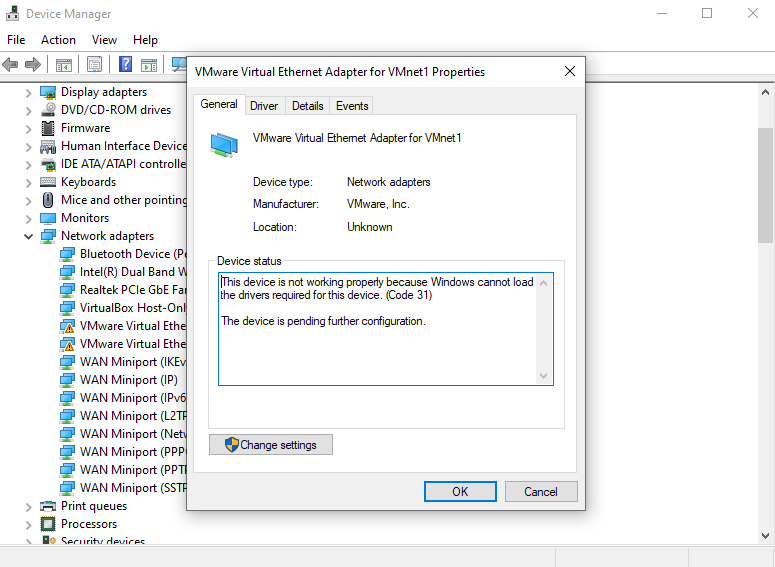Image resolution: width=775 pixels, height=567 pixels.
Task: Select WAN Miniport (IKEv2) row
Action: coord(123,362)
